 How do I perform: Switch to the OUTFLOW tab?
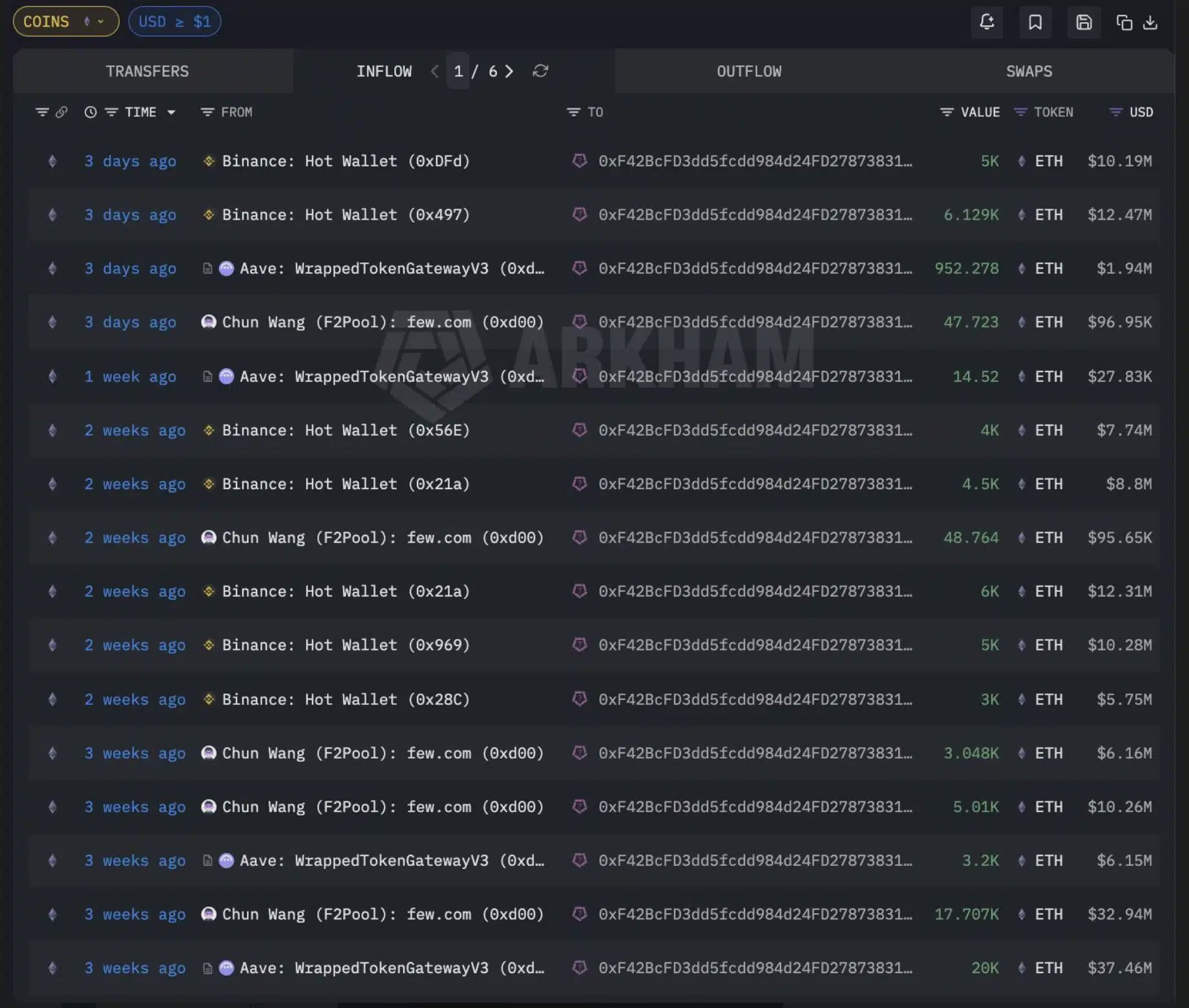(748, 71)
